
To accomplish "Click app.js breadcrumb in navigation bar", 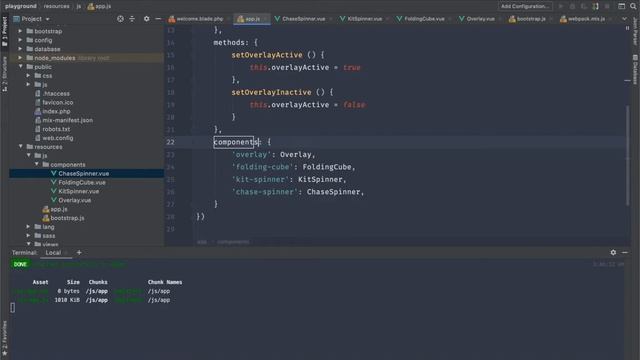I will [100, 6].
